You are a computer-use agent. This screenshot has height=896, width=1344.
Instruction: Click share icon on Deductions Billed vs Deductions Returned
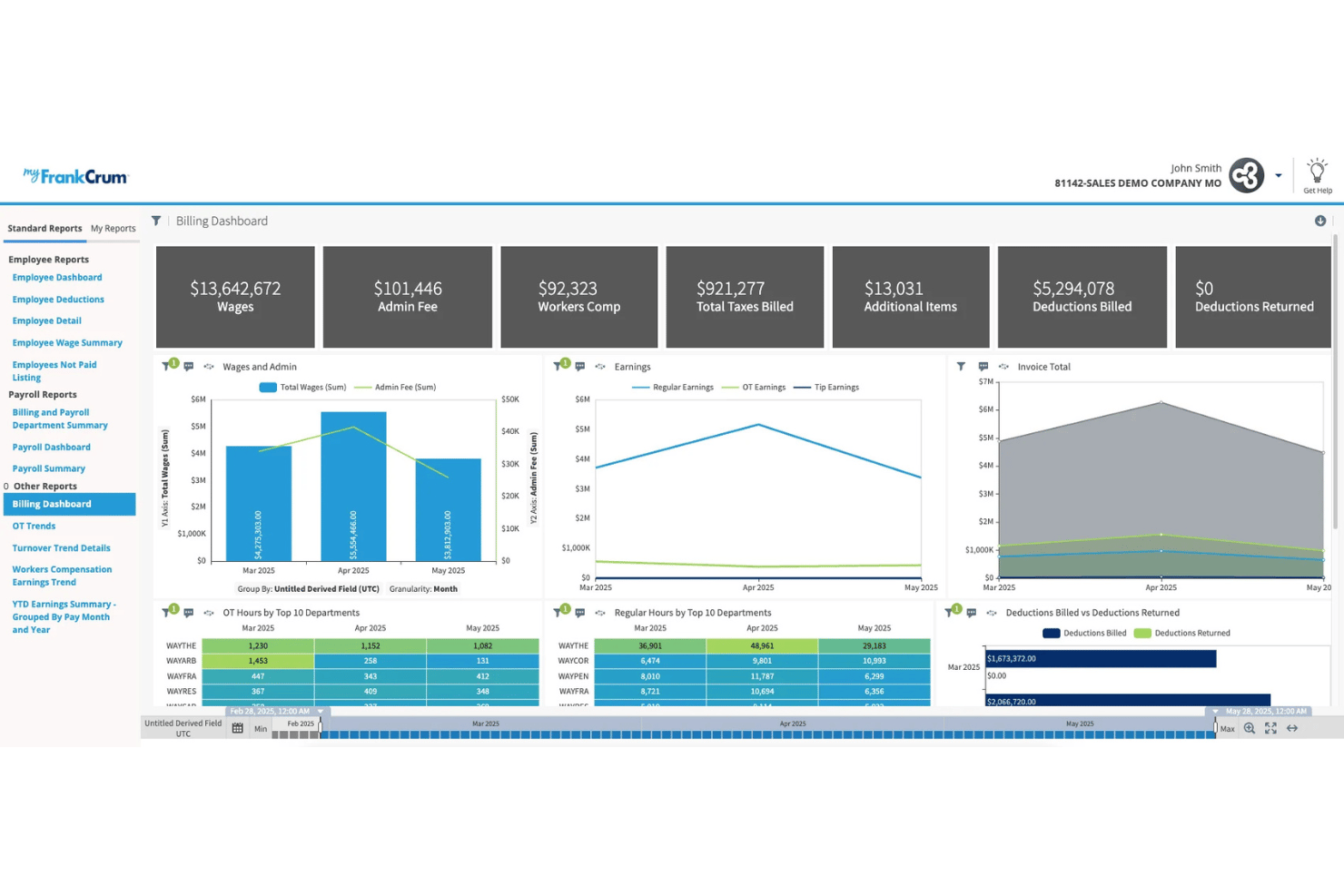pyautogui.click(x=992, y=613)
